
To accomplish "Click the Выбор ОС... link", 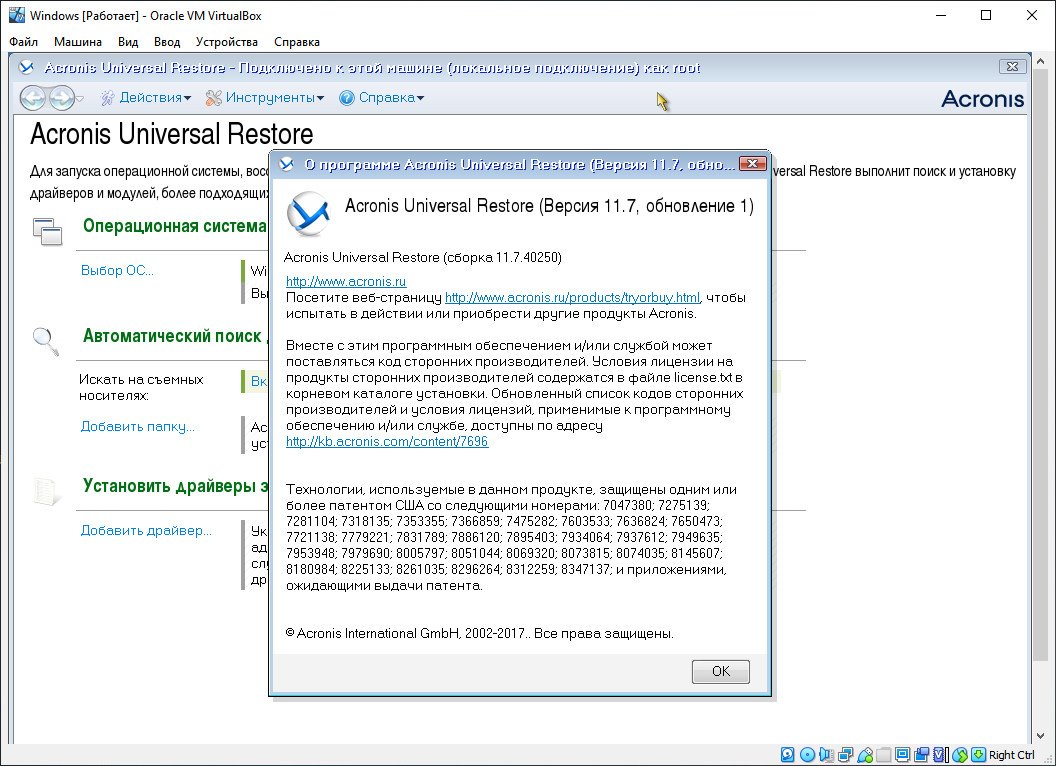I will (x=117, y=271).
